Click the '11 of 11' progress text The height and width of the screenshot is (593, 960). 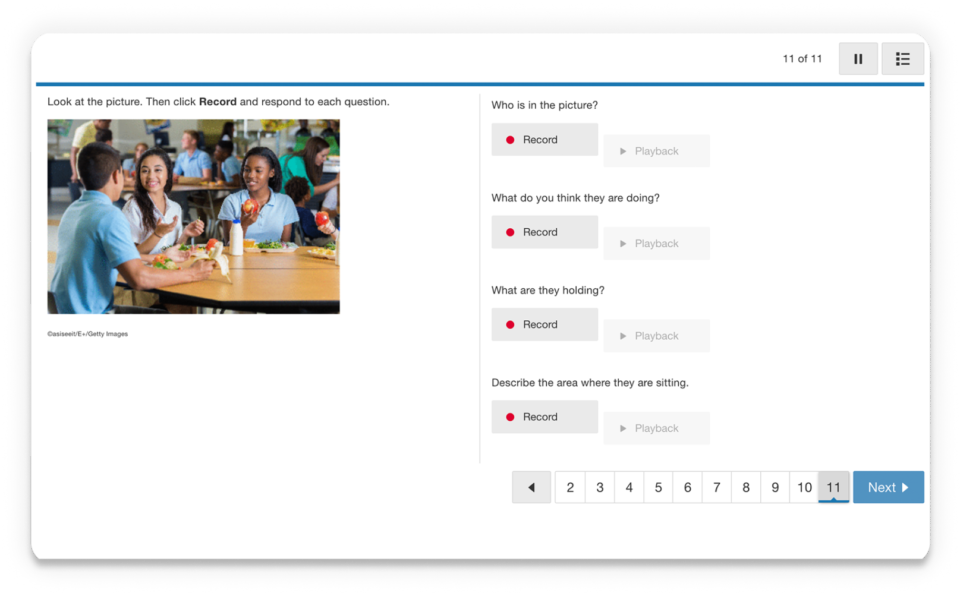tap(802, 59)
